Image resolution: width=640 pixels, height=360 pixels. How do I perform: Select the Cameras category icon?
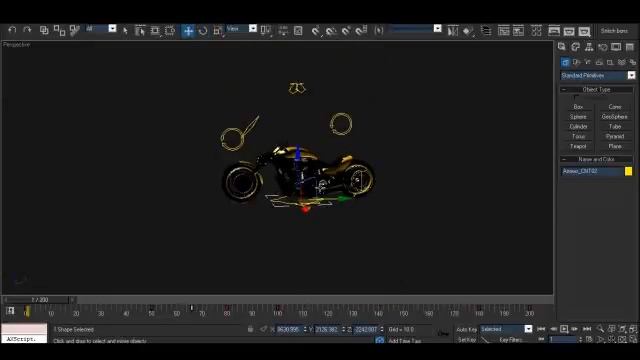point(599,62)
